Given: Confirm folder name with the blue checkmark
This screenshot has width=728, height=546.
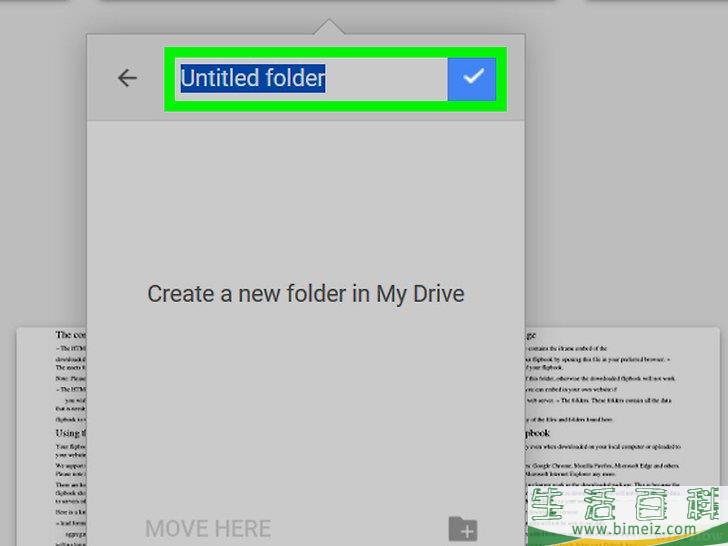Looking at the screenshot, I should [472, 78].
